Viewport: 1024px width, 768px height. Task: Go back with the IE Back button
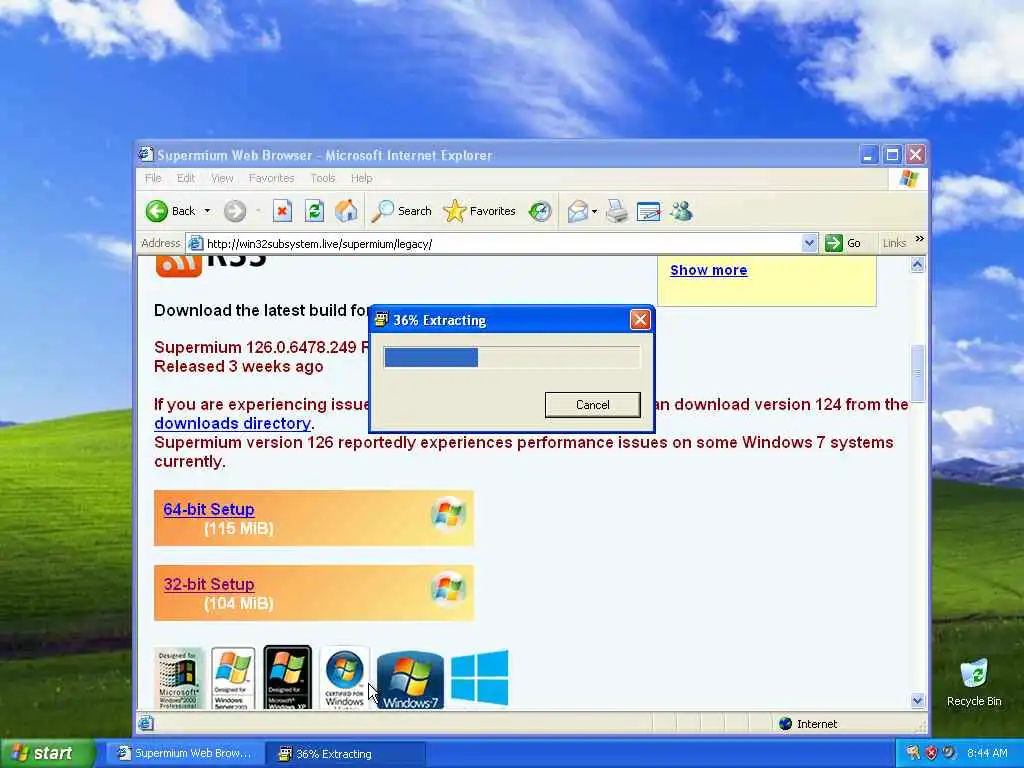(171, 211)
